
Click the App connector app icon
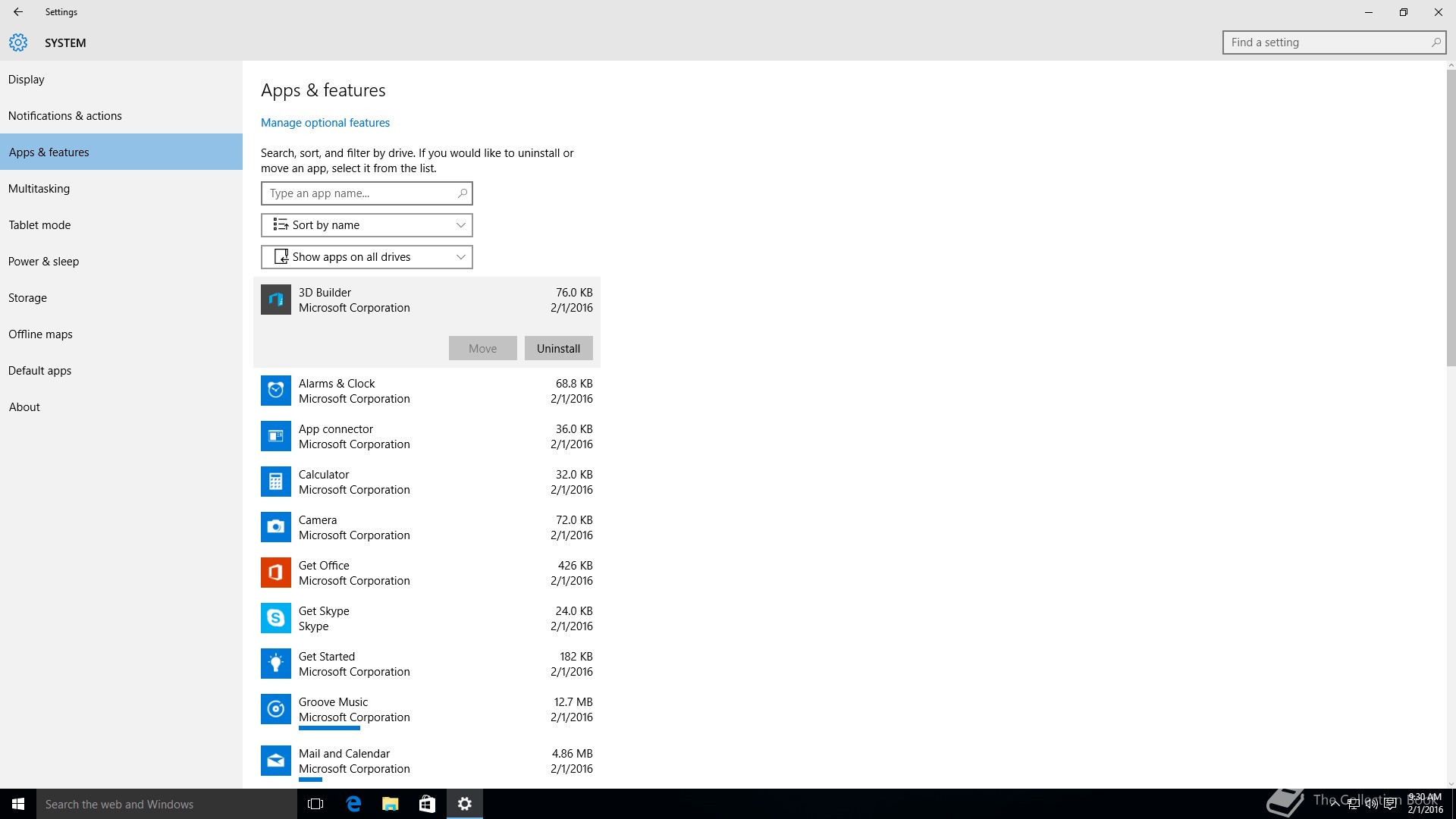tap(276, 436)
